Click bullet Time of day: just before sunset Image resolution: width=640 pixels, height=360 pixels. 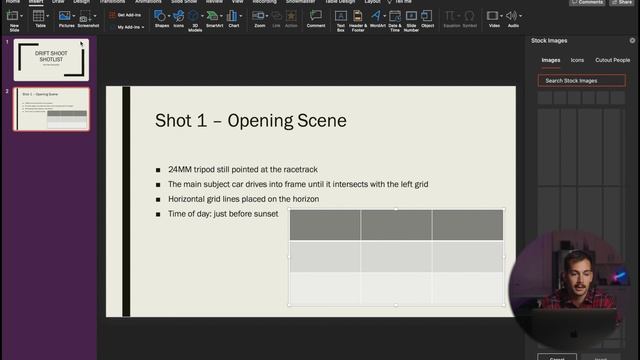[223, 213]
